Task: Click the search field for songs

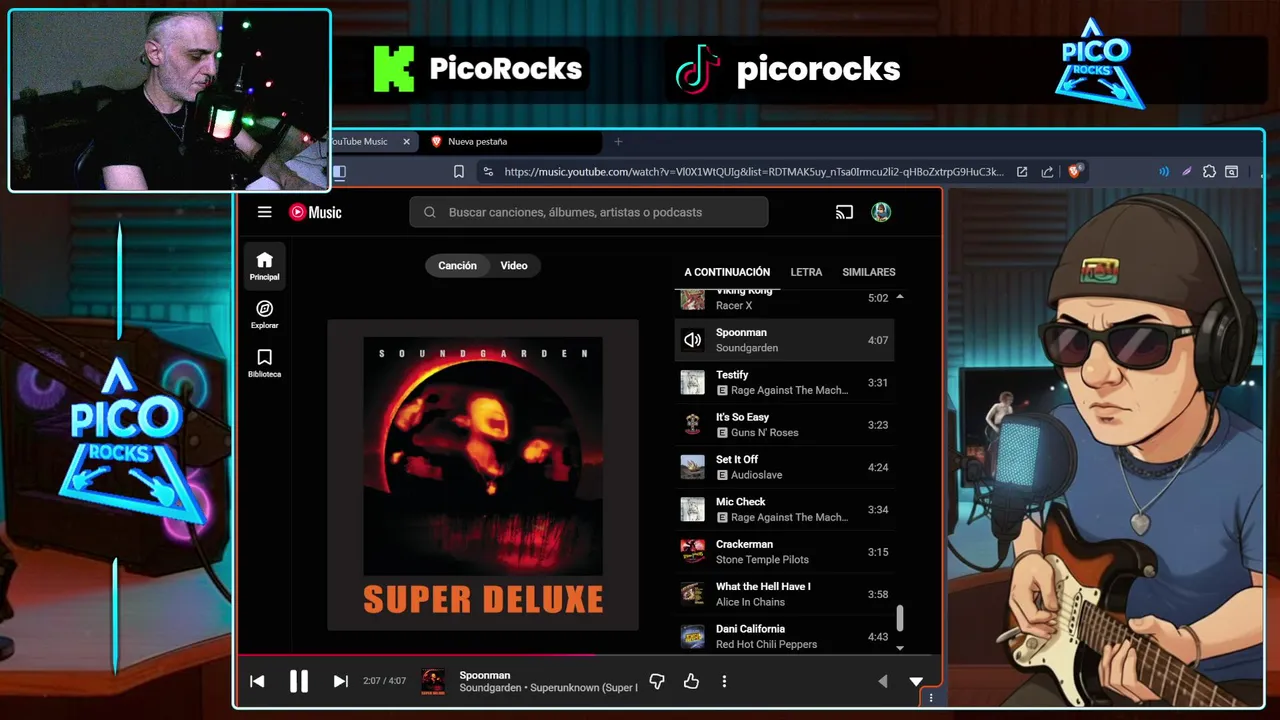Action: pos(589,212)
